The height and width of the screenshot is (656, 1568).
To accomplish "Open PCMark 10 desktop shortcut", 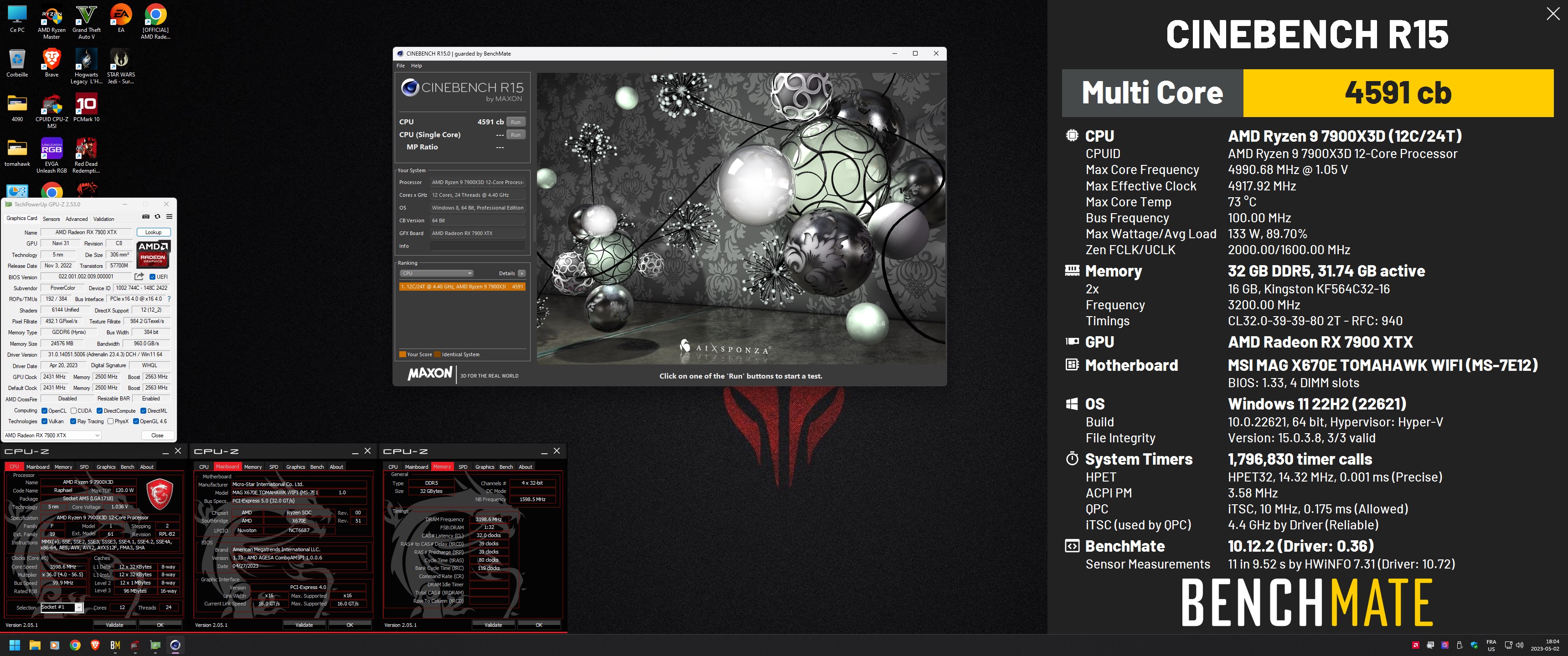I will pos(87,108).
